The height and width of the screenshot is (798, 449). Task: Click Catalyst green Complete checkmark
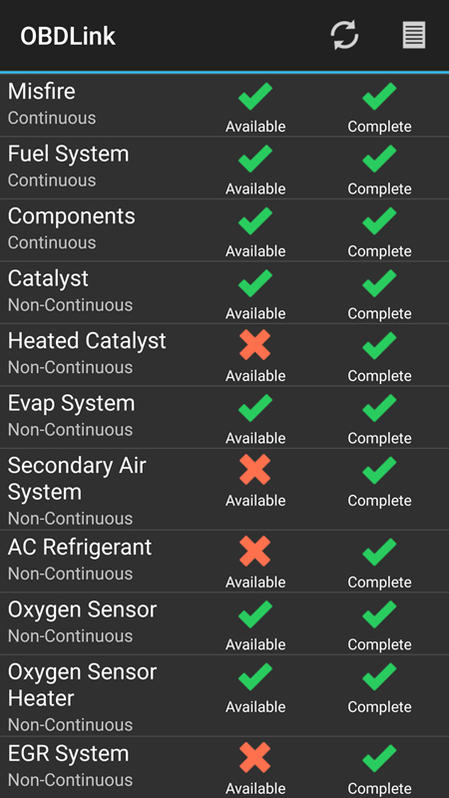pos(379,283)
